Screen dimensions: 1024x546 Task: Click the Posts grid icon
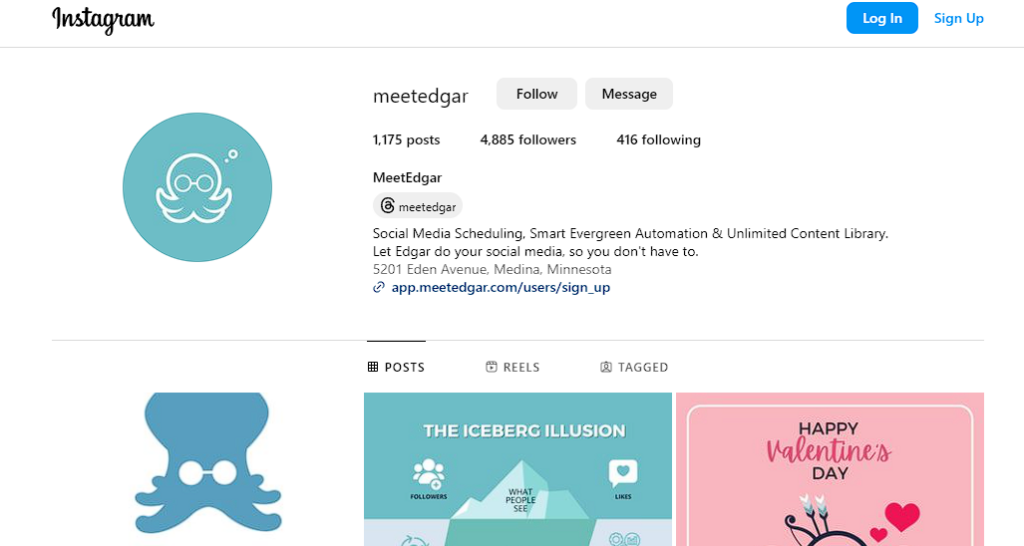point(373,367)
